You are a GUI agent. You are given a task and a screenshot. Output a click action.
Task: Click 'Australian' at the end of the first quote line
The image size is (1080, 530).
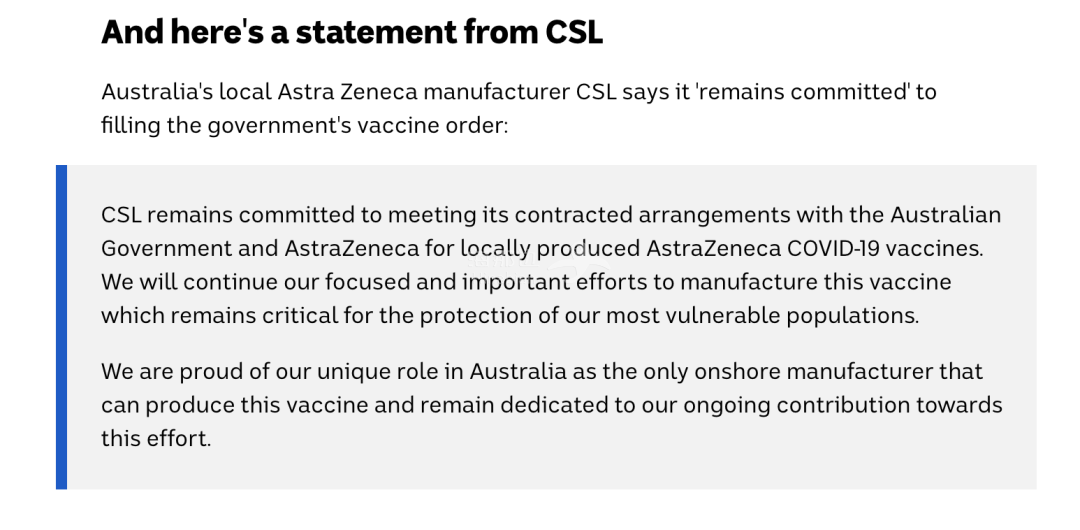[946, 215]
